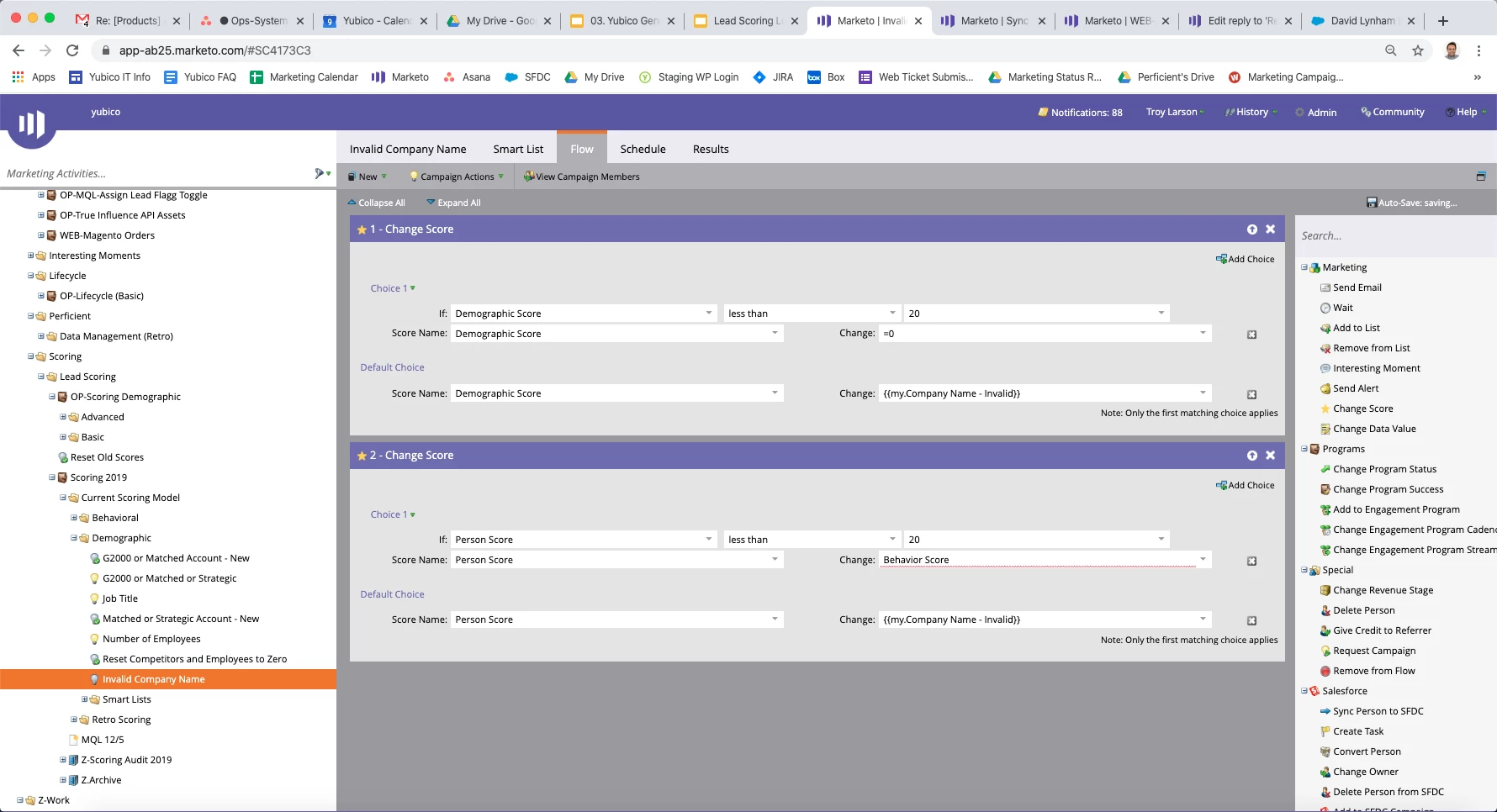Image resolution: width=1497 pixels, height=812 pixels.
Task: Open the Admin section
Action: click(x=1316, y=112)
